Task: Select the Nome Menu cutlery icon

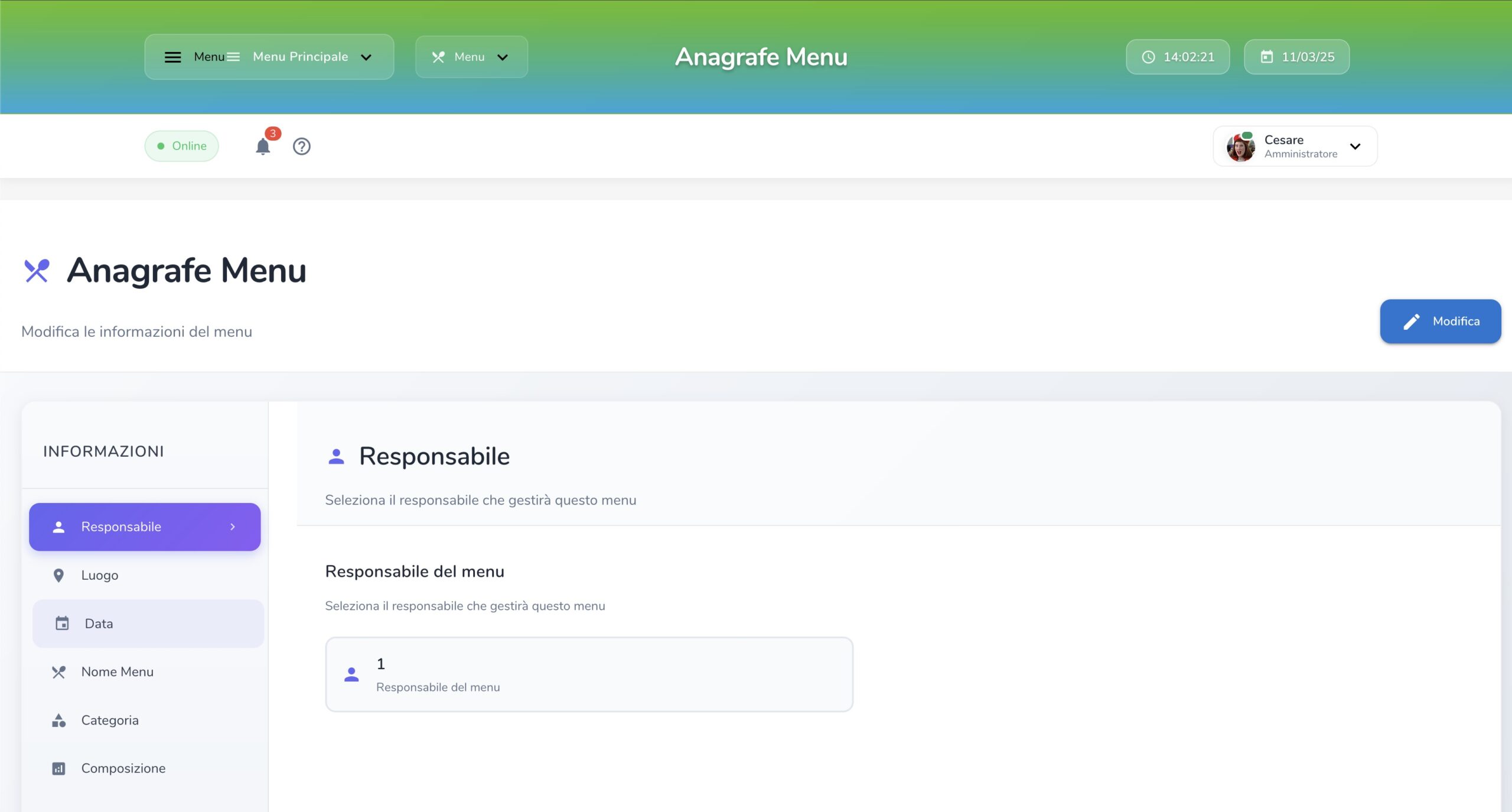Action: (59, 672)
